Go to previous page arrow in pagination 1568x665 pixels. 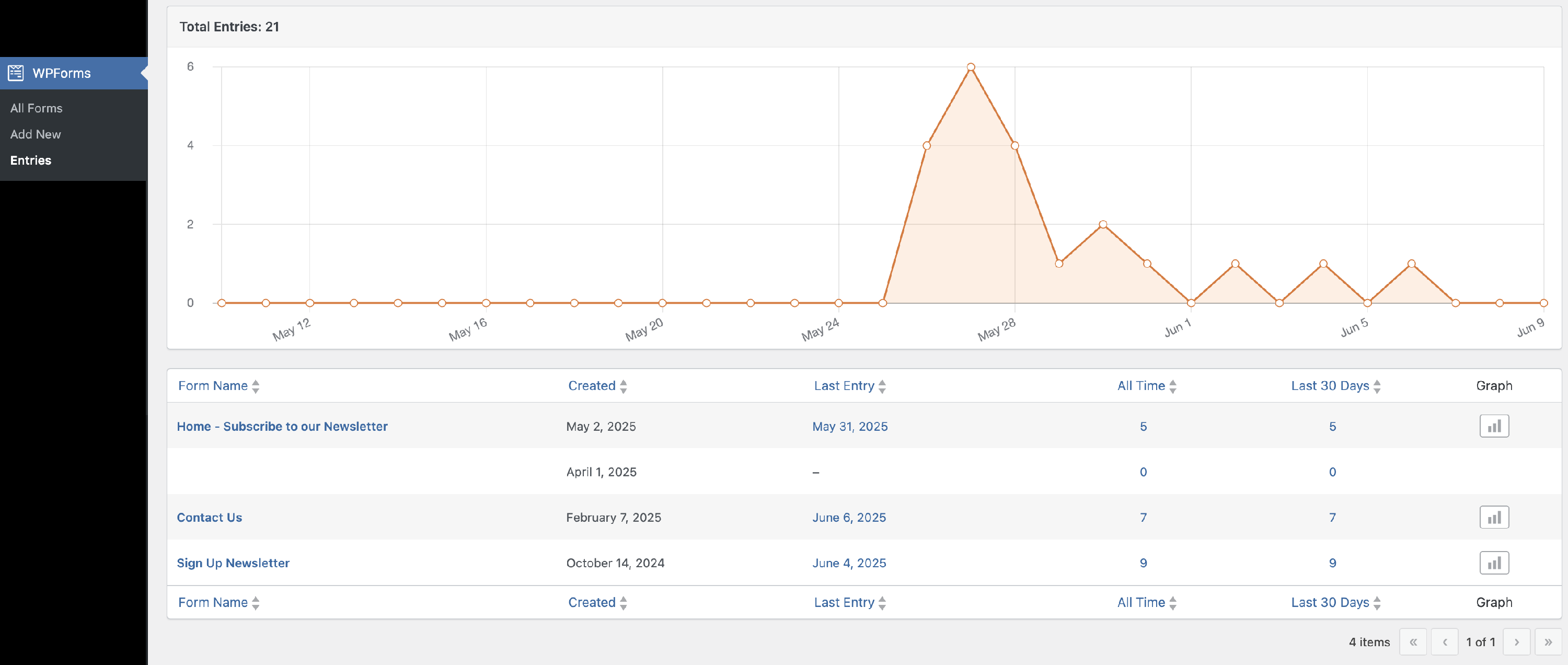click(x=1445, y=642)
